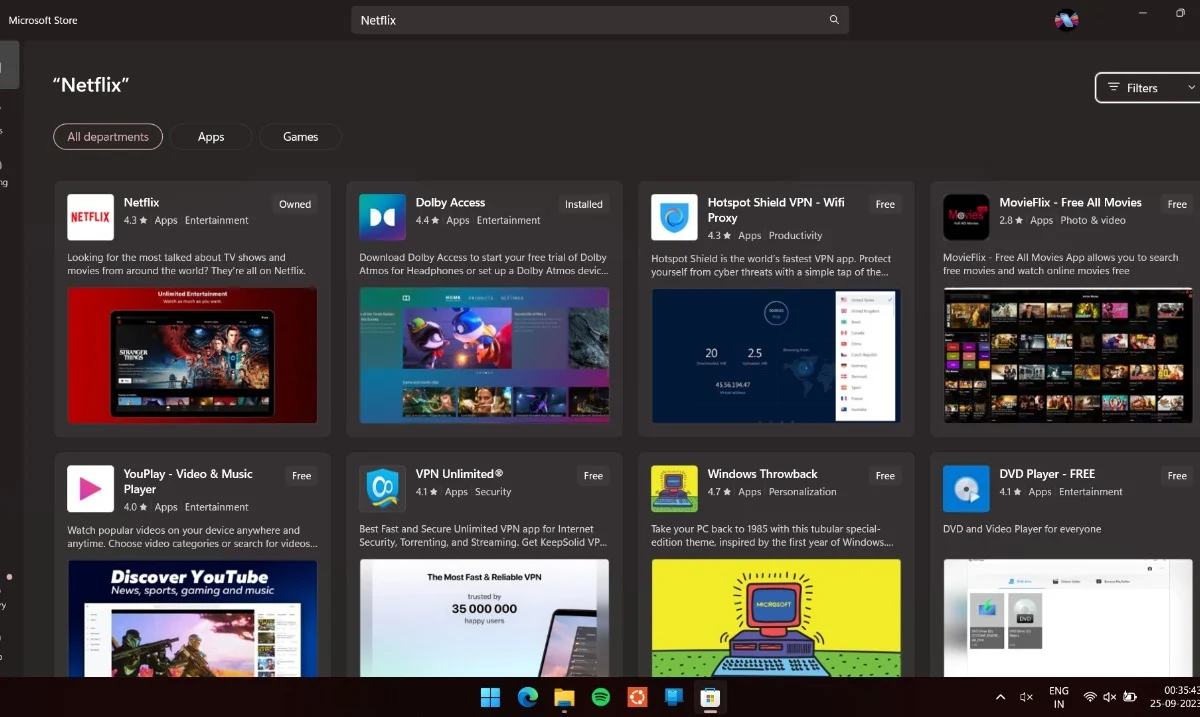Open the Netflix preview screenshot thumbnail
Image resolution: width=1200 pixels, height=717 pixels.
pos(192,355)
